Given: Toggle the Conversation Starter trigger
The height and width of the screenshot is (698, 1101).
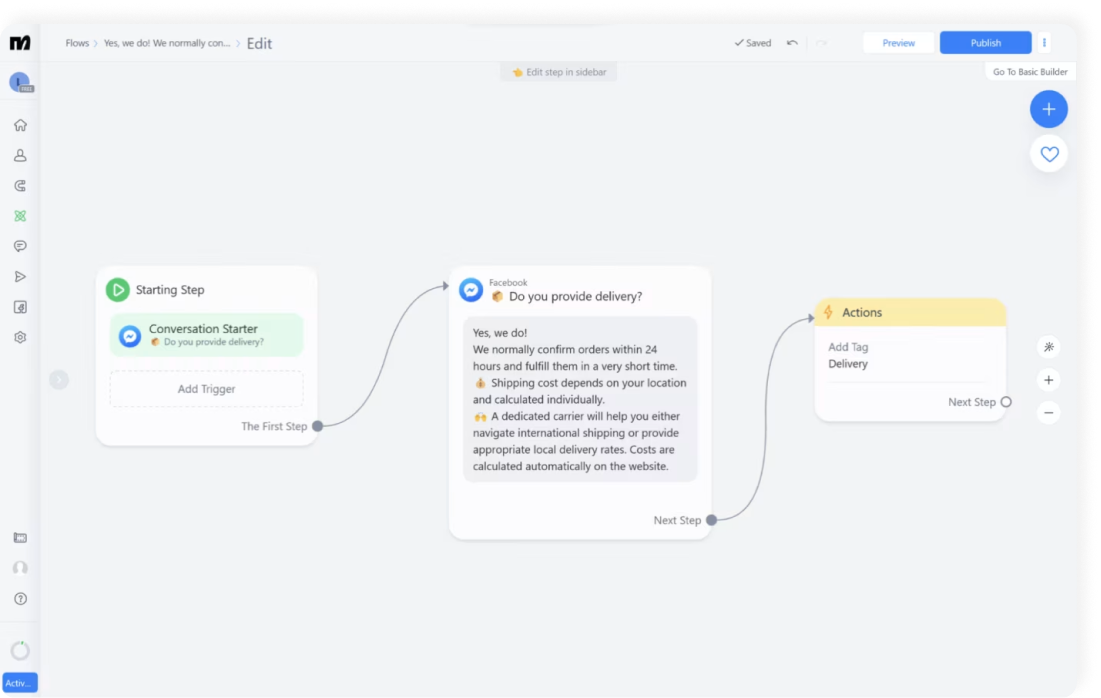Looking at the screenshot, I should pyautogui.click(x=205, y=335).
